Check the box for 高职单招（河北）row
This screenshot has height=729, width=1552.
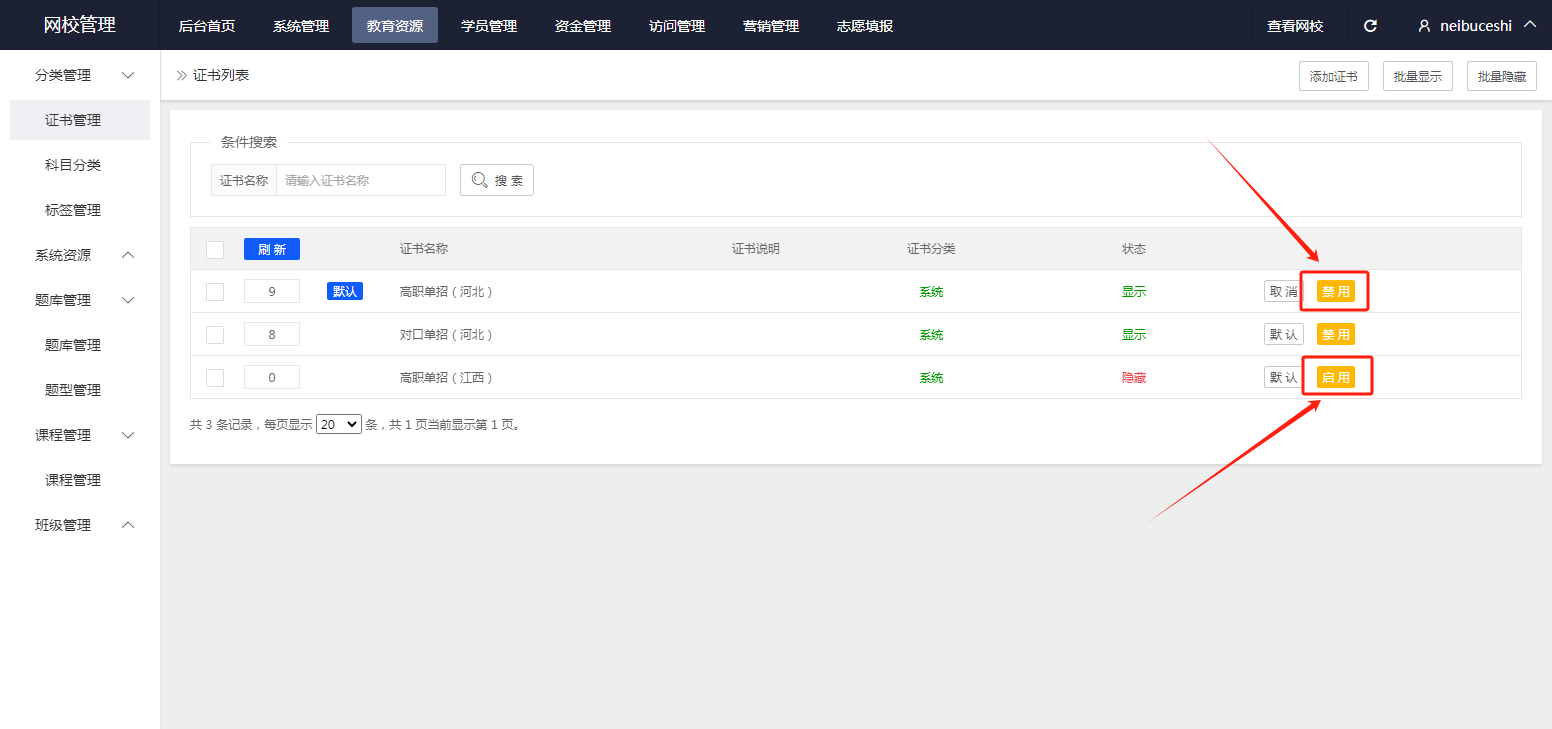pos(215,292)
